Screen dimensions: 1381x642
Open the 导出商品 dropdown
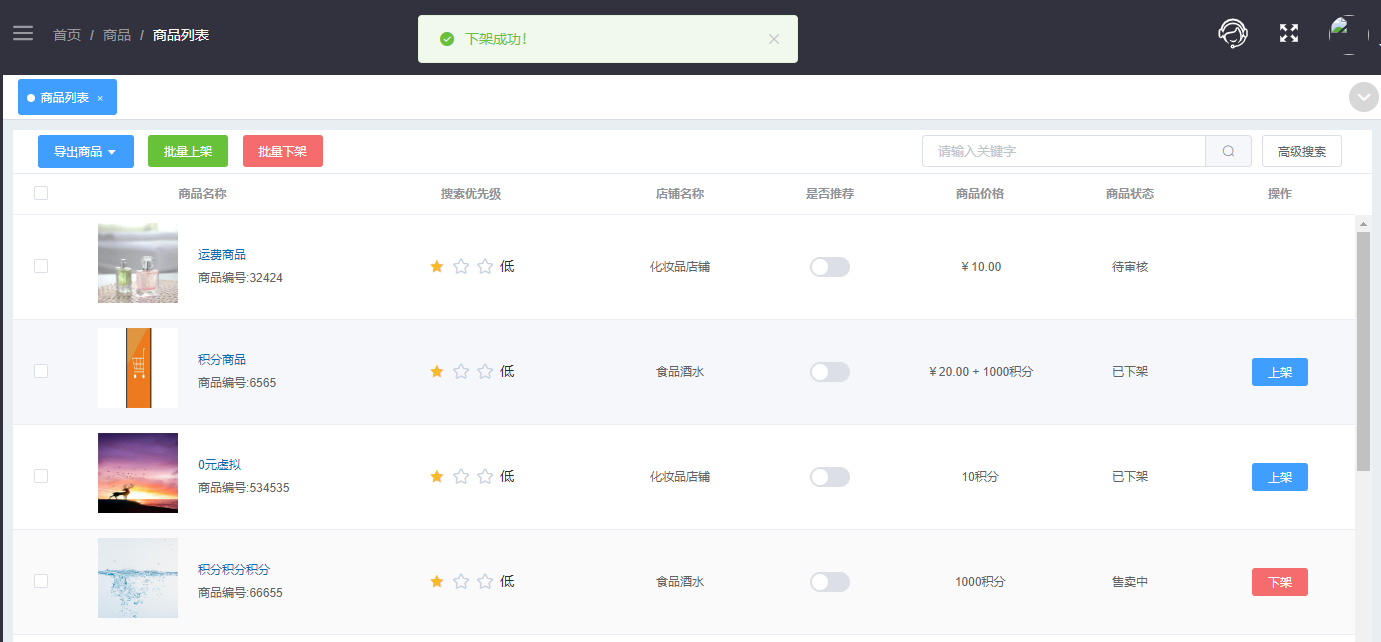coord(86,152)
